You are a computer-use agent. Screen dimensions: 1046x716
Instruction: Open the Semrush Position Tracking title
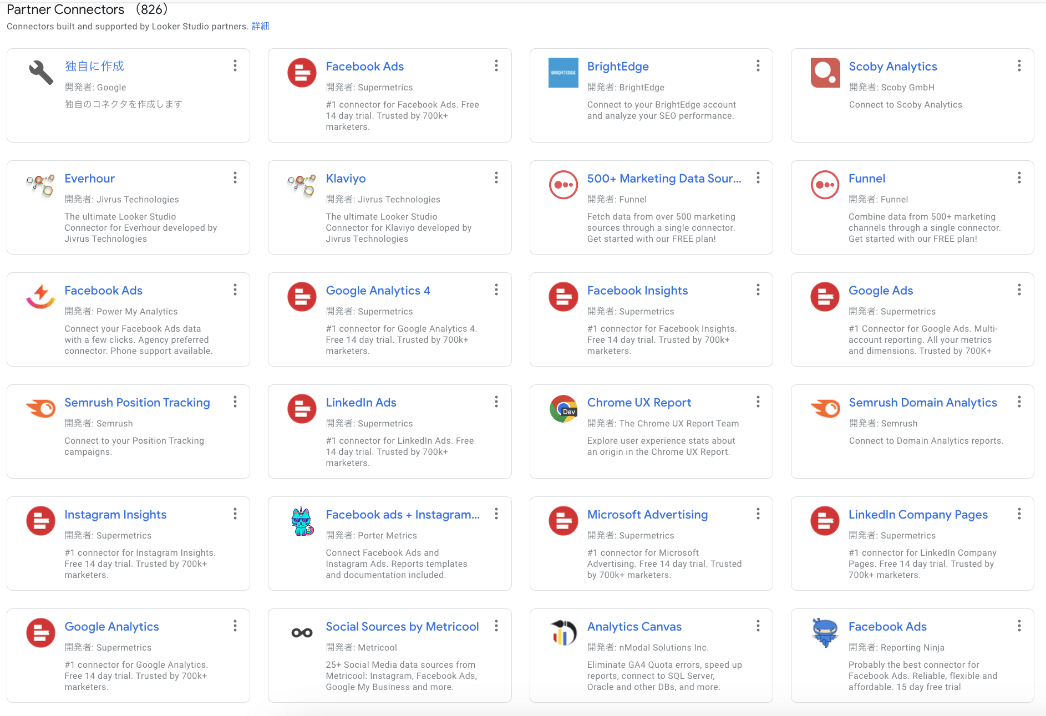pyautogui.click(x=137, y=402)
